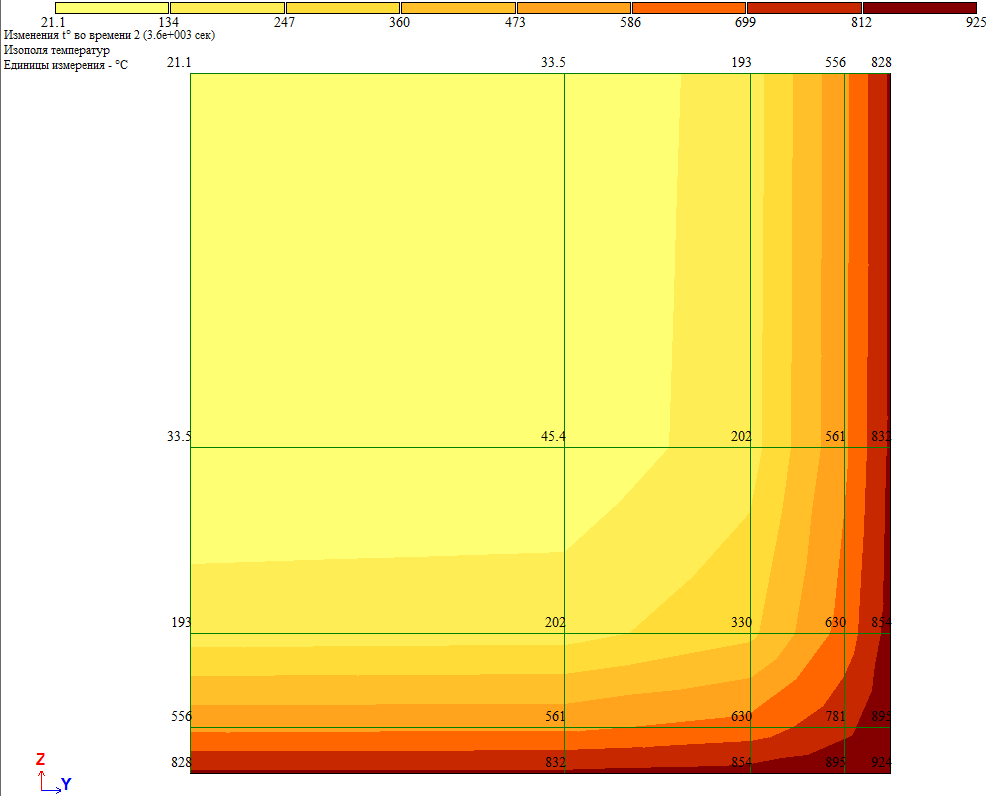Pick the corner node label 924
Image resolution: width=999 pixels, height=796 pixels.
point(880,763)
